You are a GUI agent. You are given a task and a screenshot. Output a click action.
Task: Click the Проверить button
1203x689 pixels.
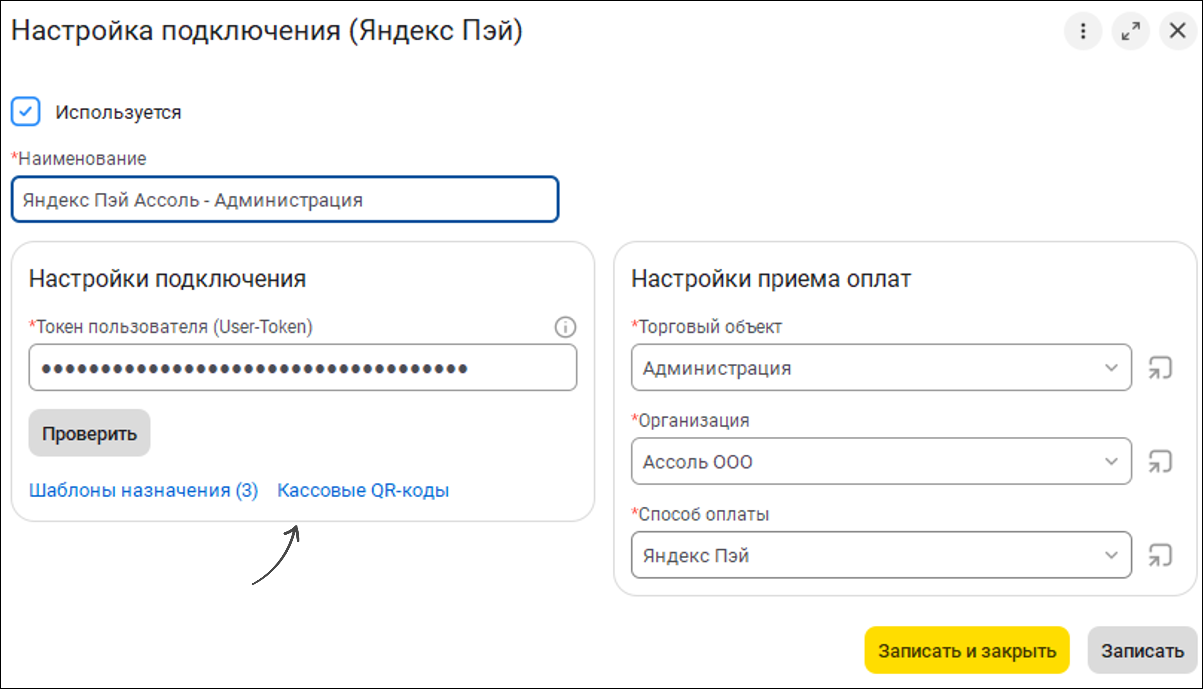[x=89, y=433]
